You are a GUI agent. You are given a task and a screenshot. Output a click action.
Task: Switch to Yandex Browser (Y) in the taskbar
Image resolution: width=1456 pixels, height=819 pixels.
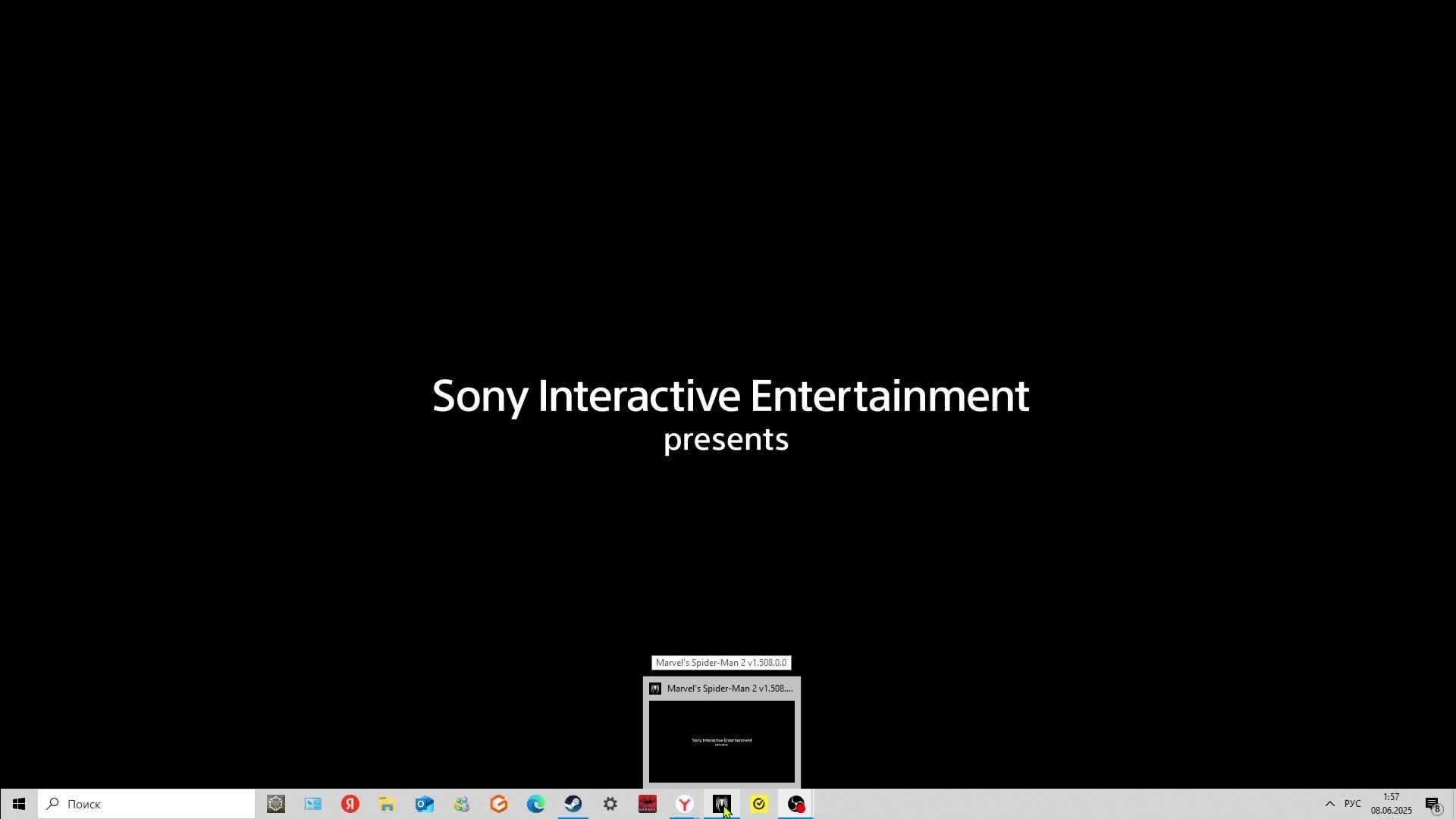coord(685,804)
